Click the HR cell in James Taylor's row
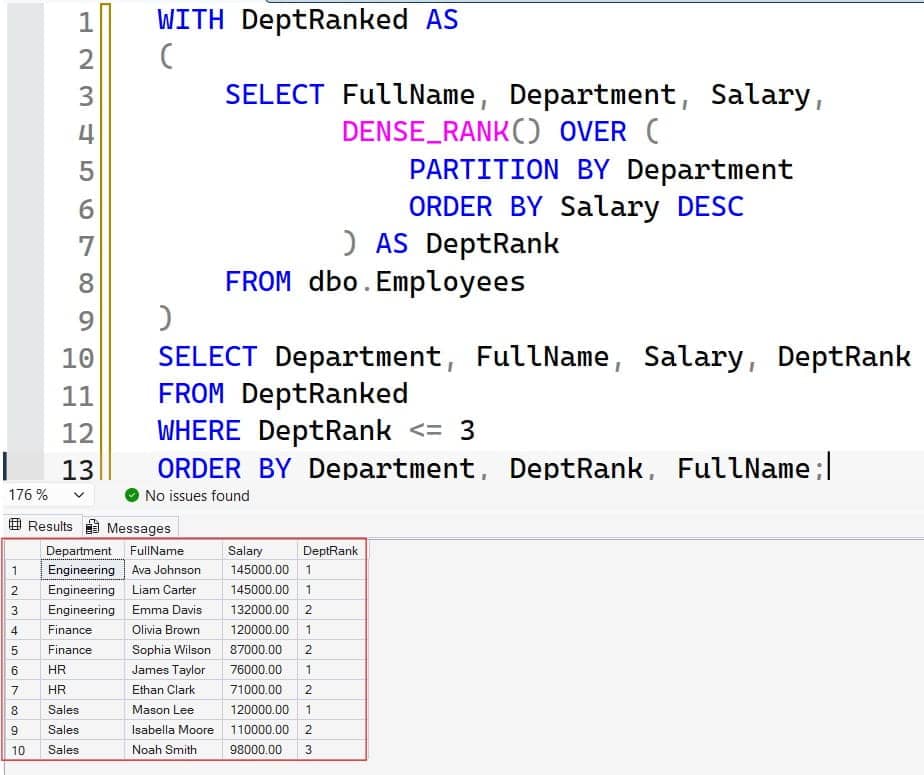Screen dimensions: 924x775 [x=82, y=670]
